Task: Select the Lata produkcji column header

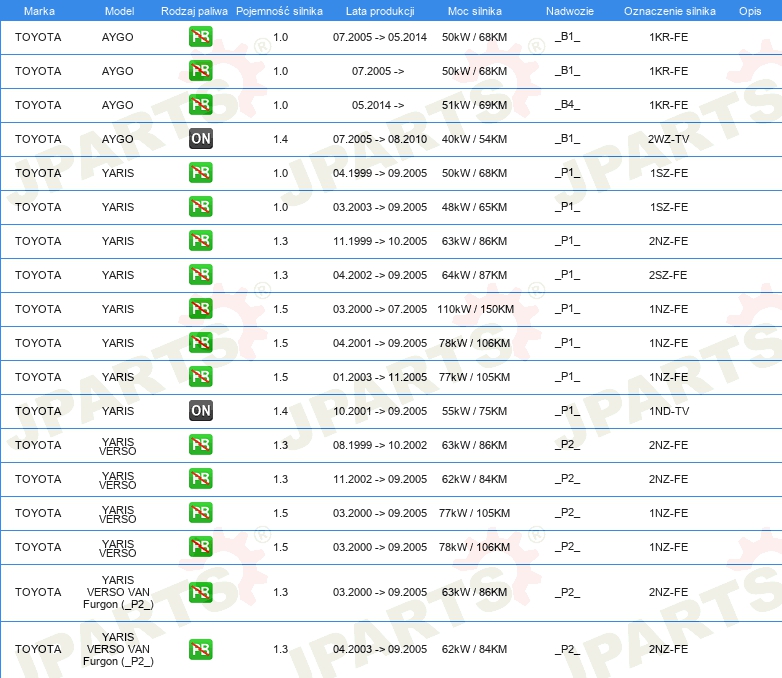Action: 379,10
